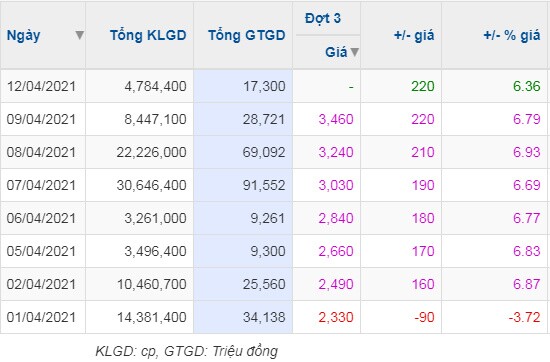Sort by the Ngày column header
This screenshot has width=550, height=362.
coord(24,35)
